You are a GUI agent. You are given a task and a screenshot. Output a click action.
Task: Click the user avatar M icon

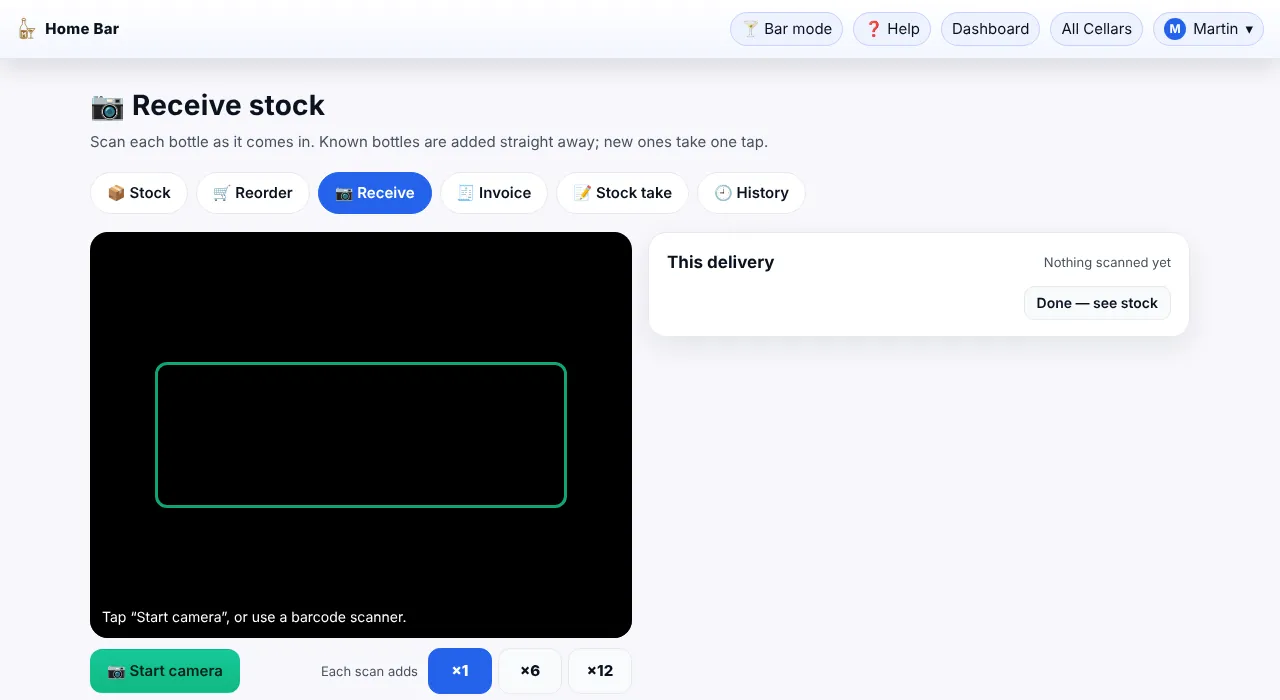(1174, 29)
